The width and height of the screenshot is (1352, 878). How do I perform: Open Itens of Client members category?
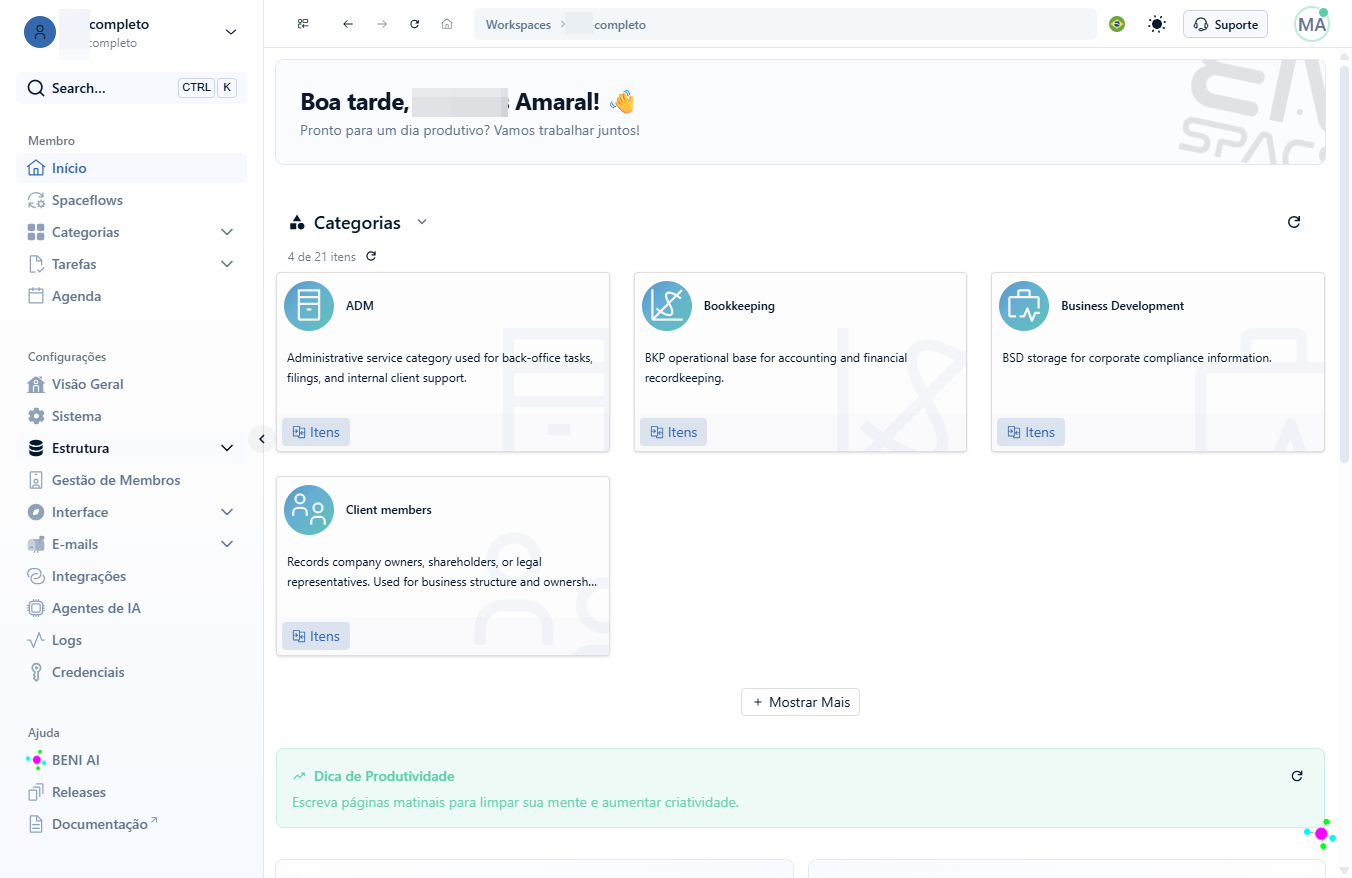(x=316, y=636)
